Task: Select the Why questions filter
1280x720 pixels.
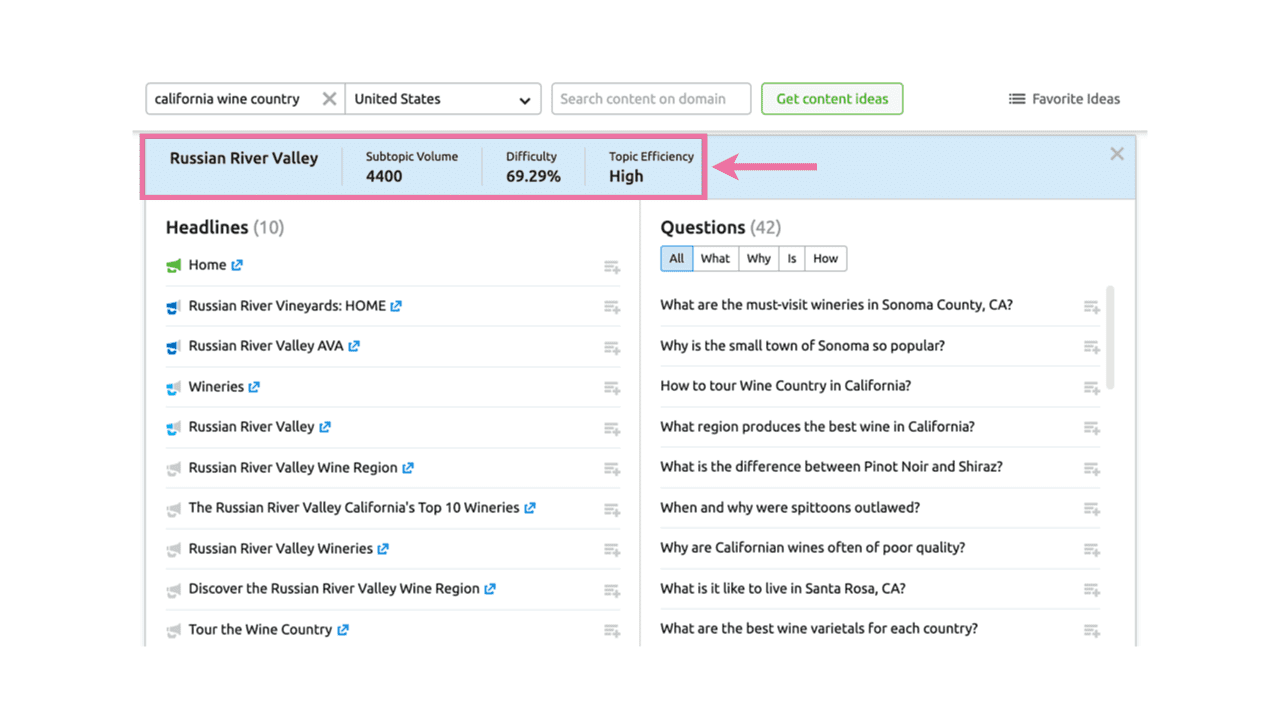Action: coord(758,258)
